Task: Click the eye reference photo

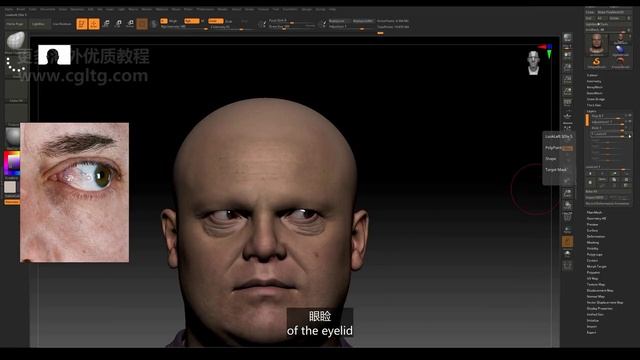Action: pos(74,192)
